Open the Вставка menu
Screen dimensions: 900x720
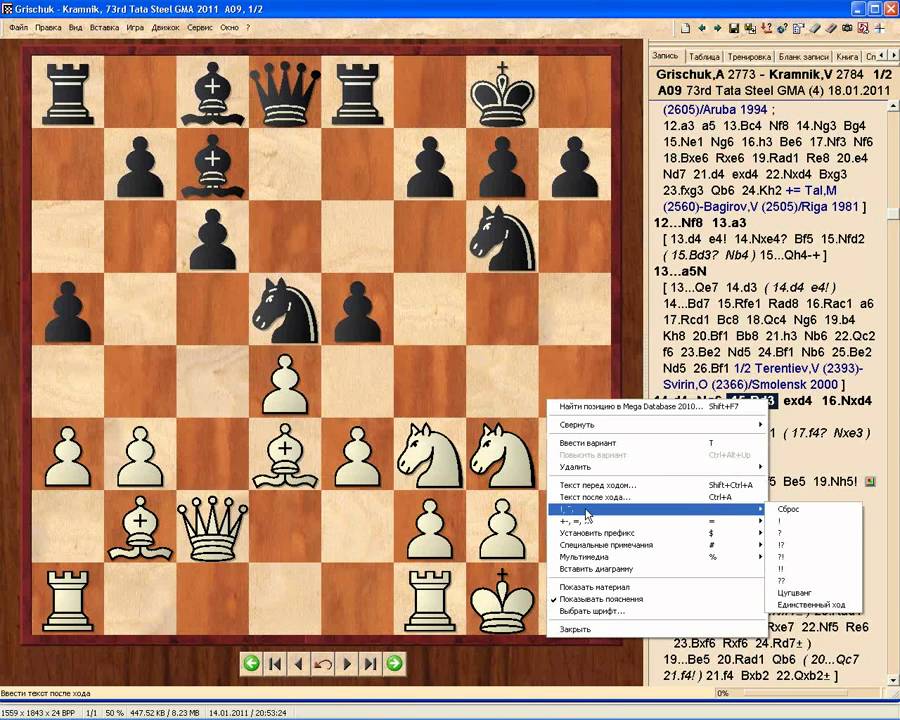point(104,27)
